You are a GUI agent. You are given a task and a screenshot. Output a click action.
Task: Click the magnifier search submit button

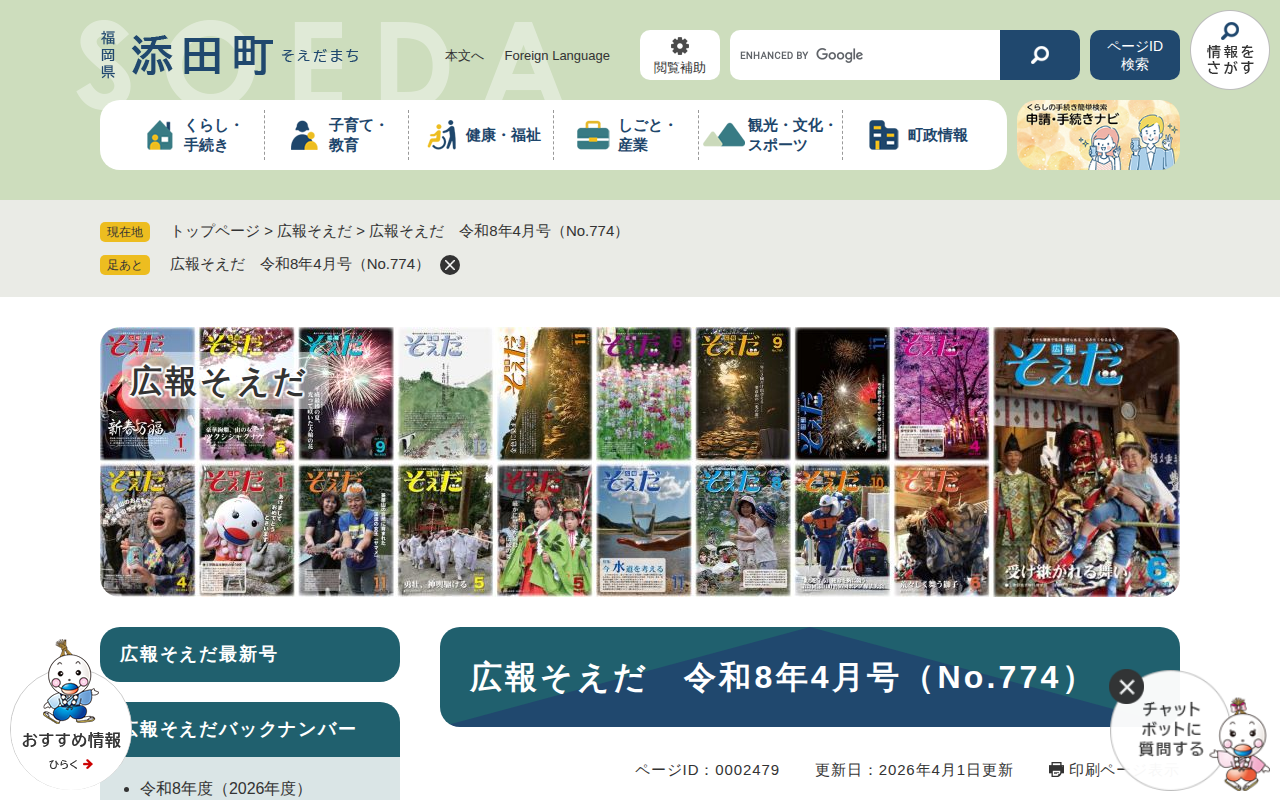coord(1039,55)
